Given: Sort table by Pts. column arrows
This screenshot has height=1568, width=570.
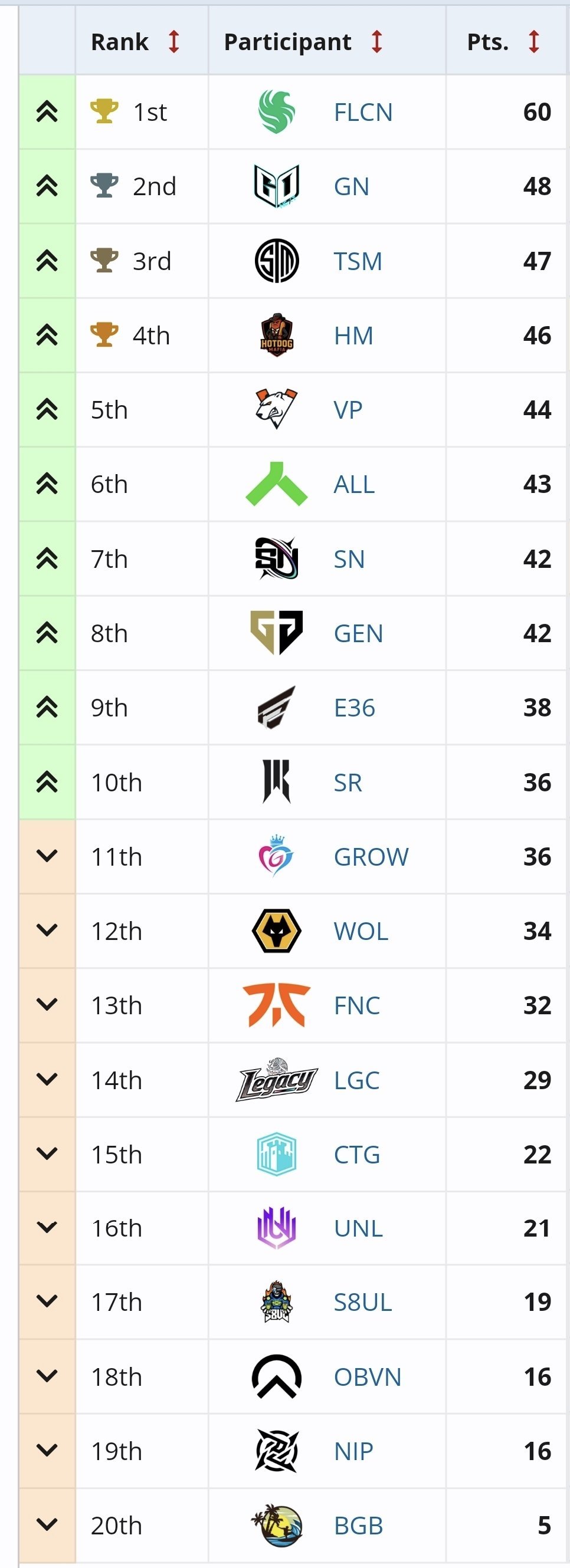Looking at the screenshot, I should 534,41.
